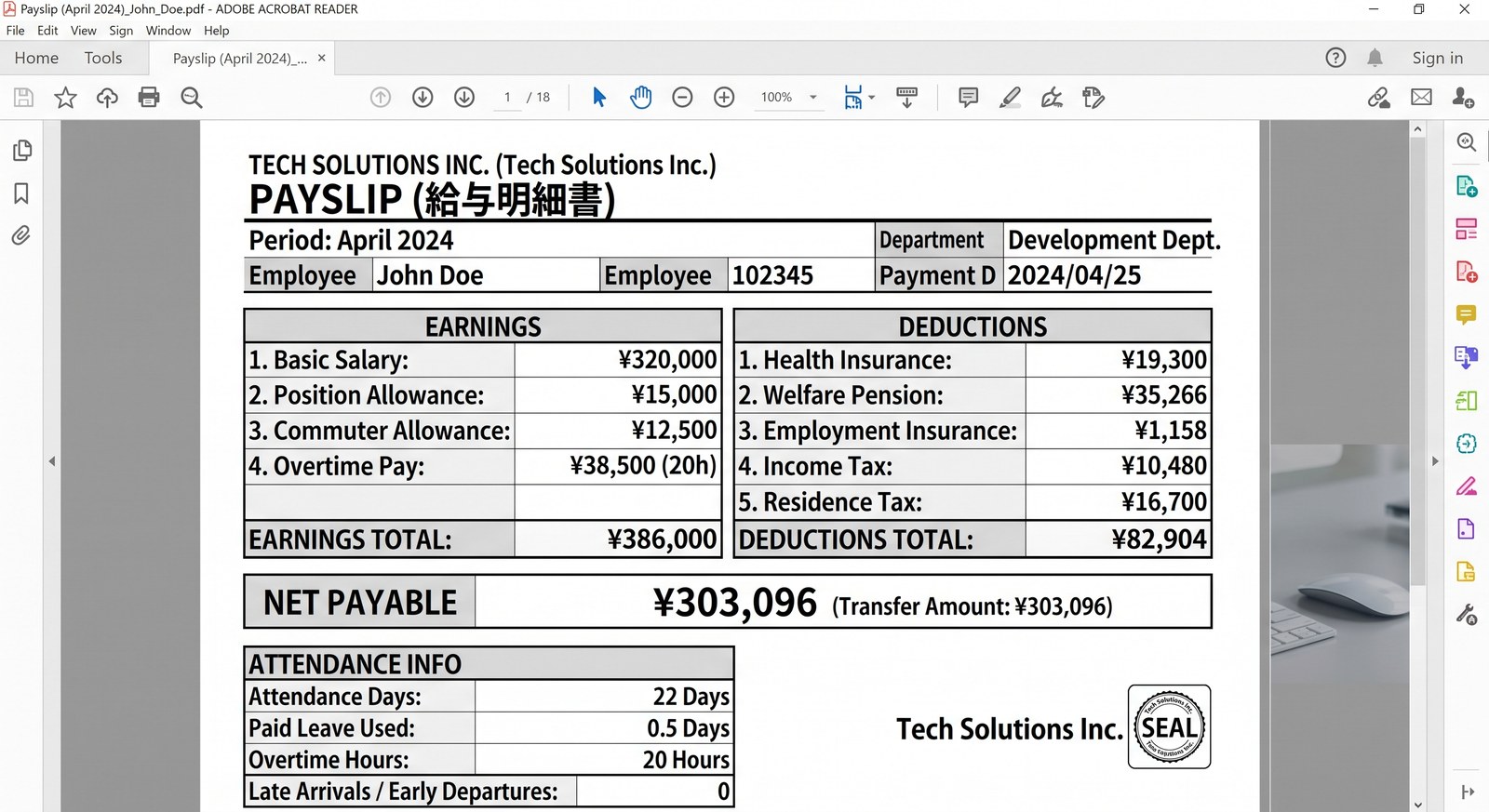1489x812 pixels.
Task: Click the edit document stamp icon in toolbar
Action: point(1093,97)
